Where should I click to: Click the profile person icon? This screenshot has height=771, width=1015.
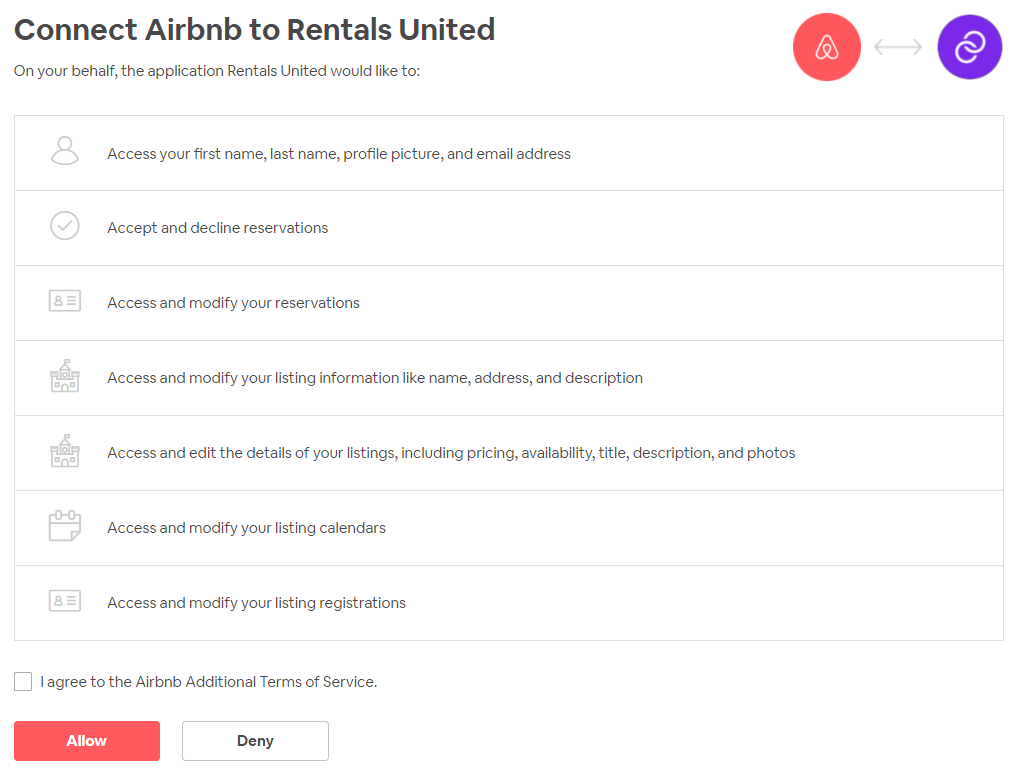tap(64, 152)
